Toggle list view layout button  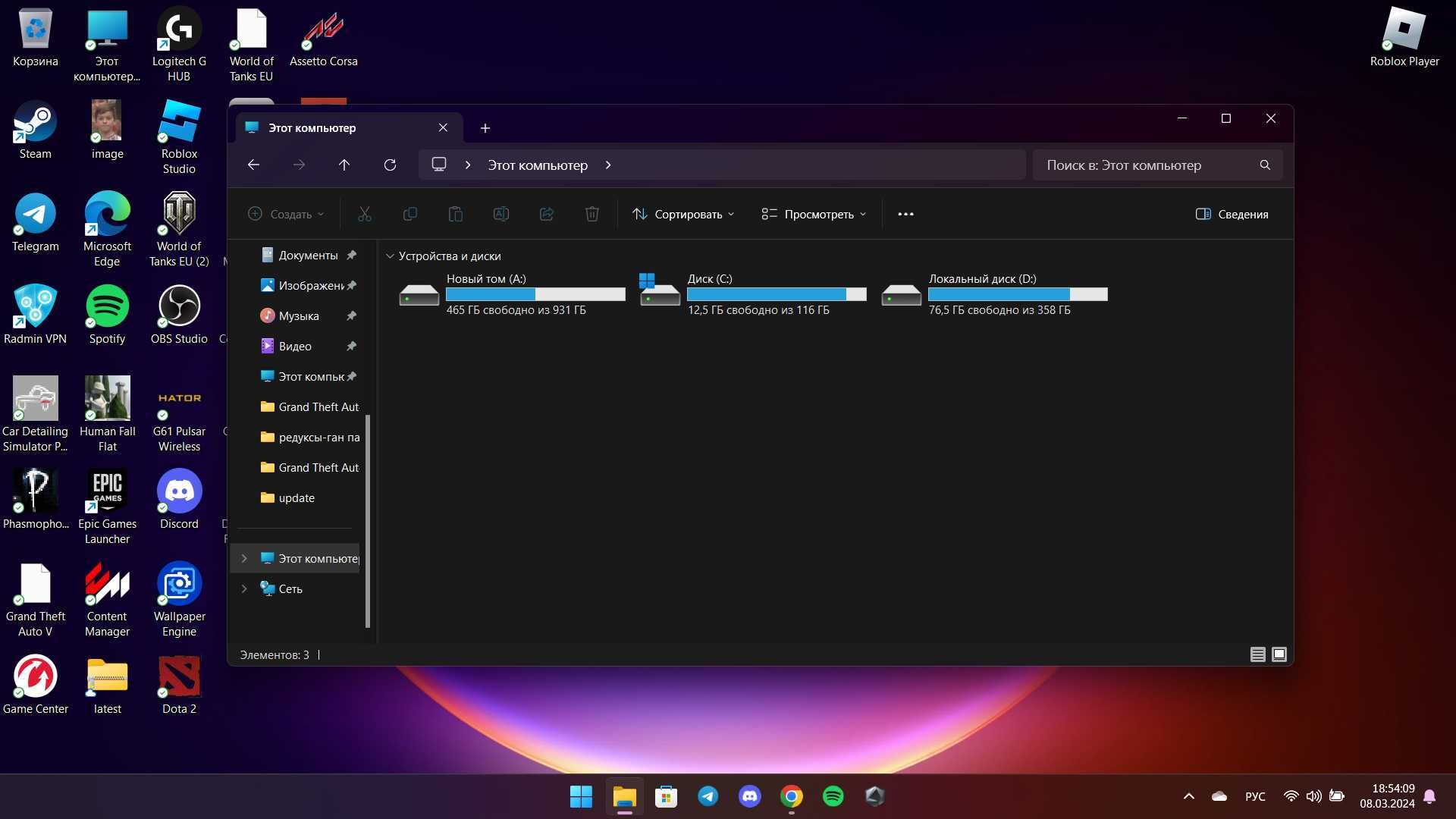point(1258,654)
